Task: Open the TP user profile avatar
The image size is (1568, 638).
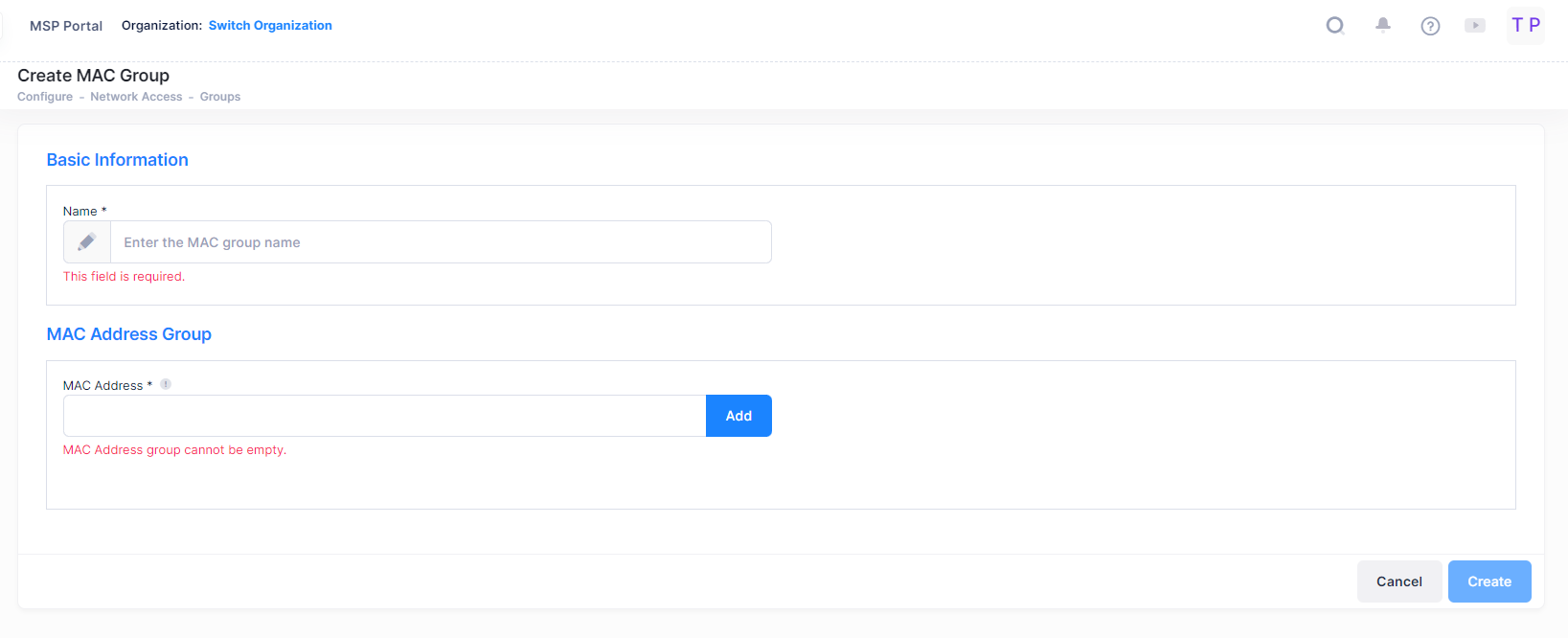Action: tap(1525, 26)
